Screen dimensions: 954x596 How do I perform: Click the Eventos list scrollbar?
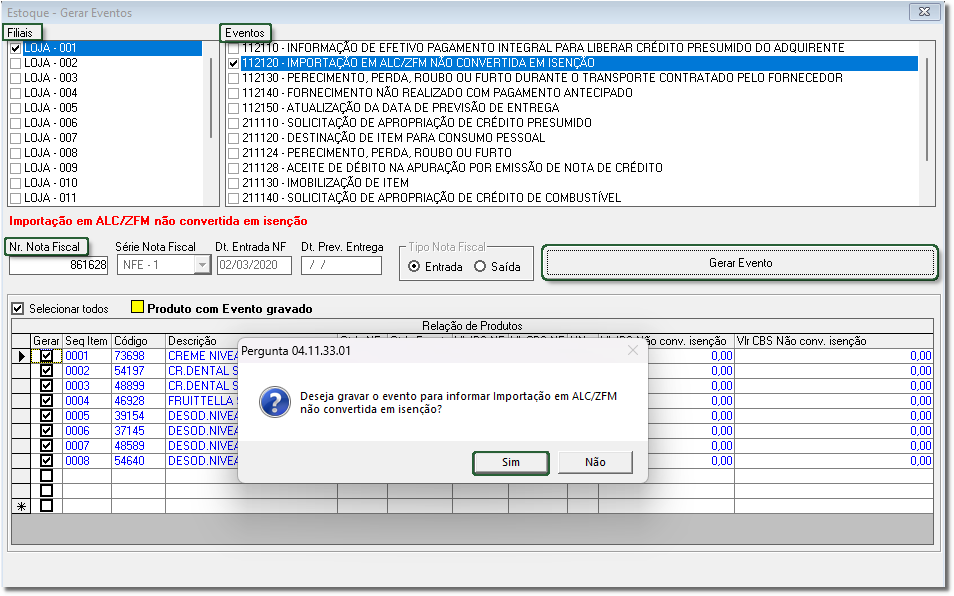coord(927,109)
